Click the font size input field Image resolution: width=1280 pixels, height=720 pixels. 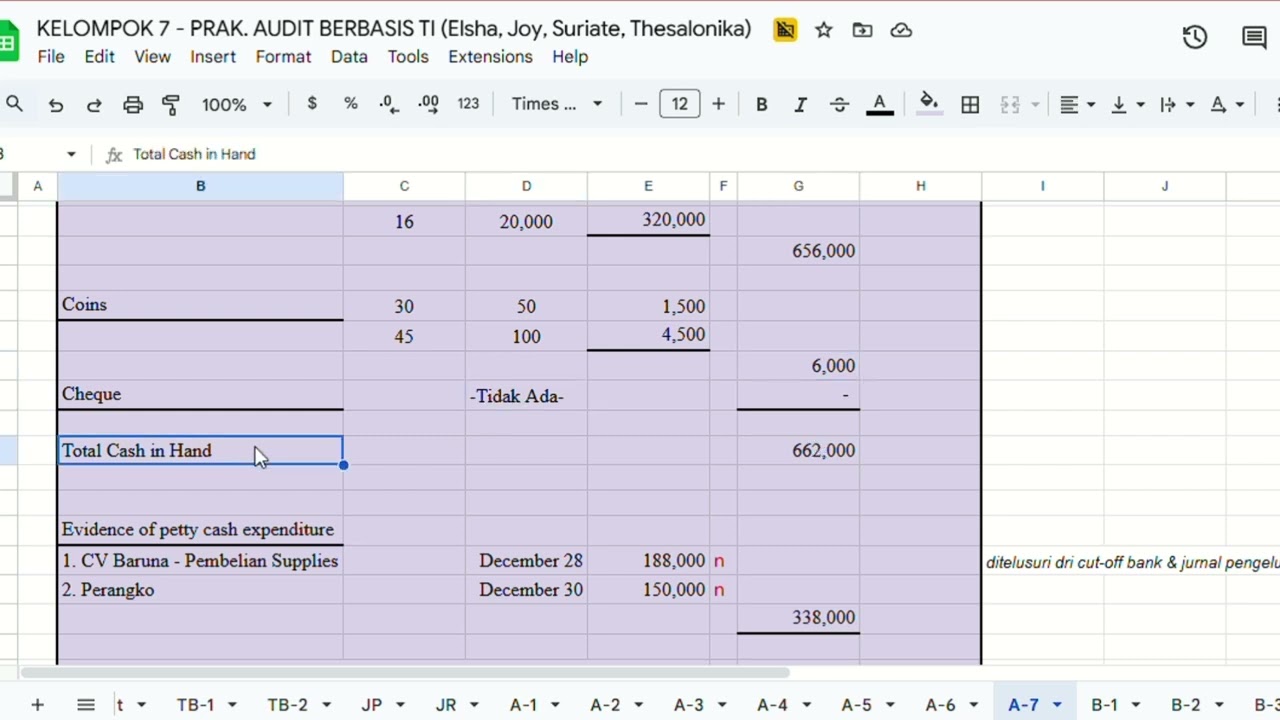point(680,104)
